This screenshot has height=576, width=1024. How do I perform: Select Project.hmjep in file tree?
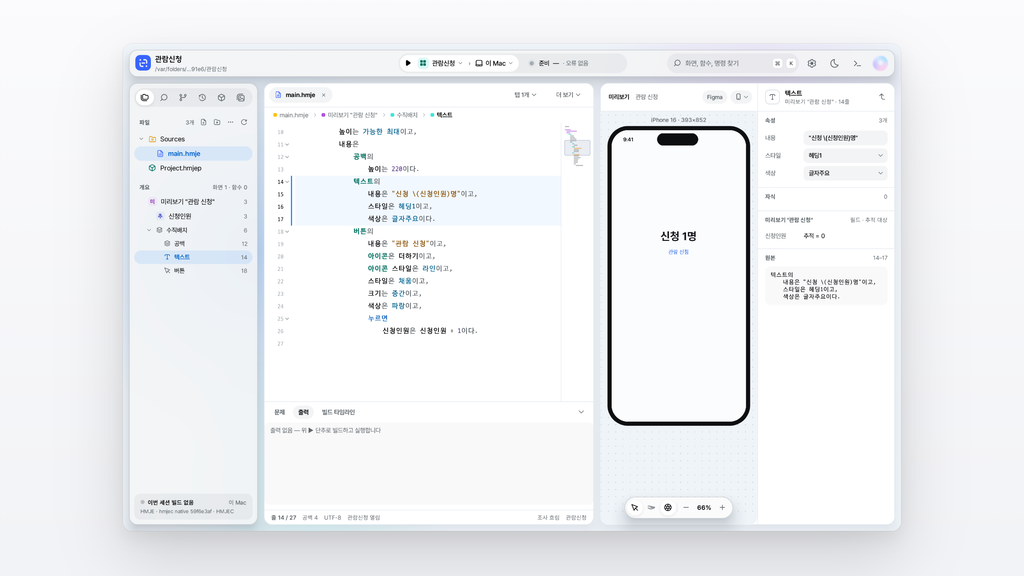(193, 168)
